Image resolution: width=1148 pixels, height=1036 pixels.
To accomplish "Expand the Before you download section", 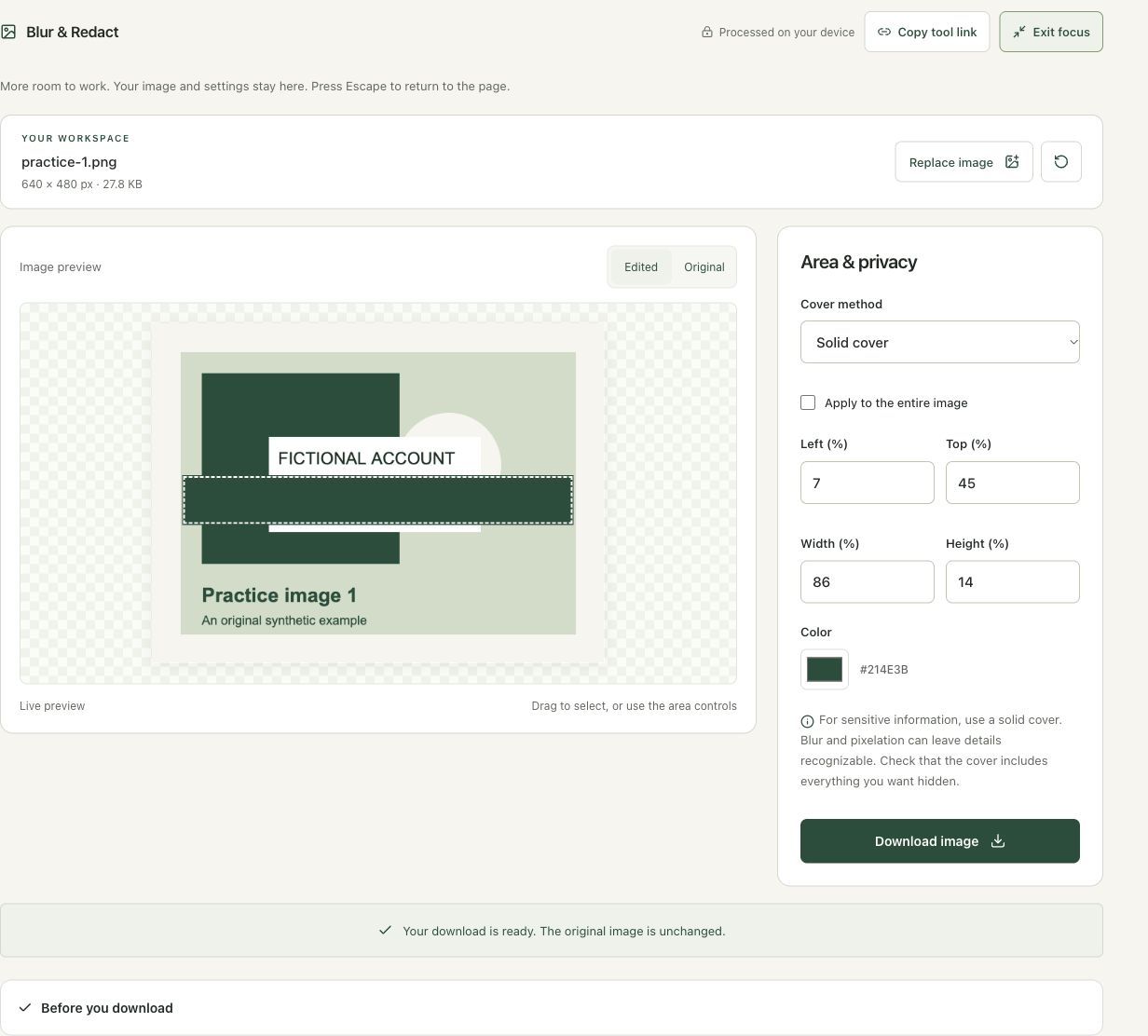I will tap(552, 1007).
